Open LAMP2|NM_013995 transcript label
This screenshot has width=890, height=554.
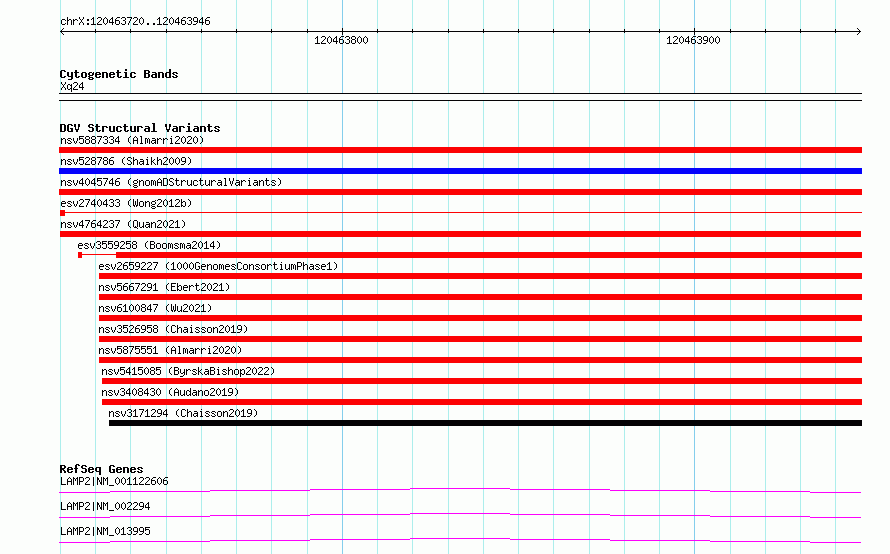tap(105, 531)
